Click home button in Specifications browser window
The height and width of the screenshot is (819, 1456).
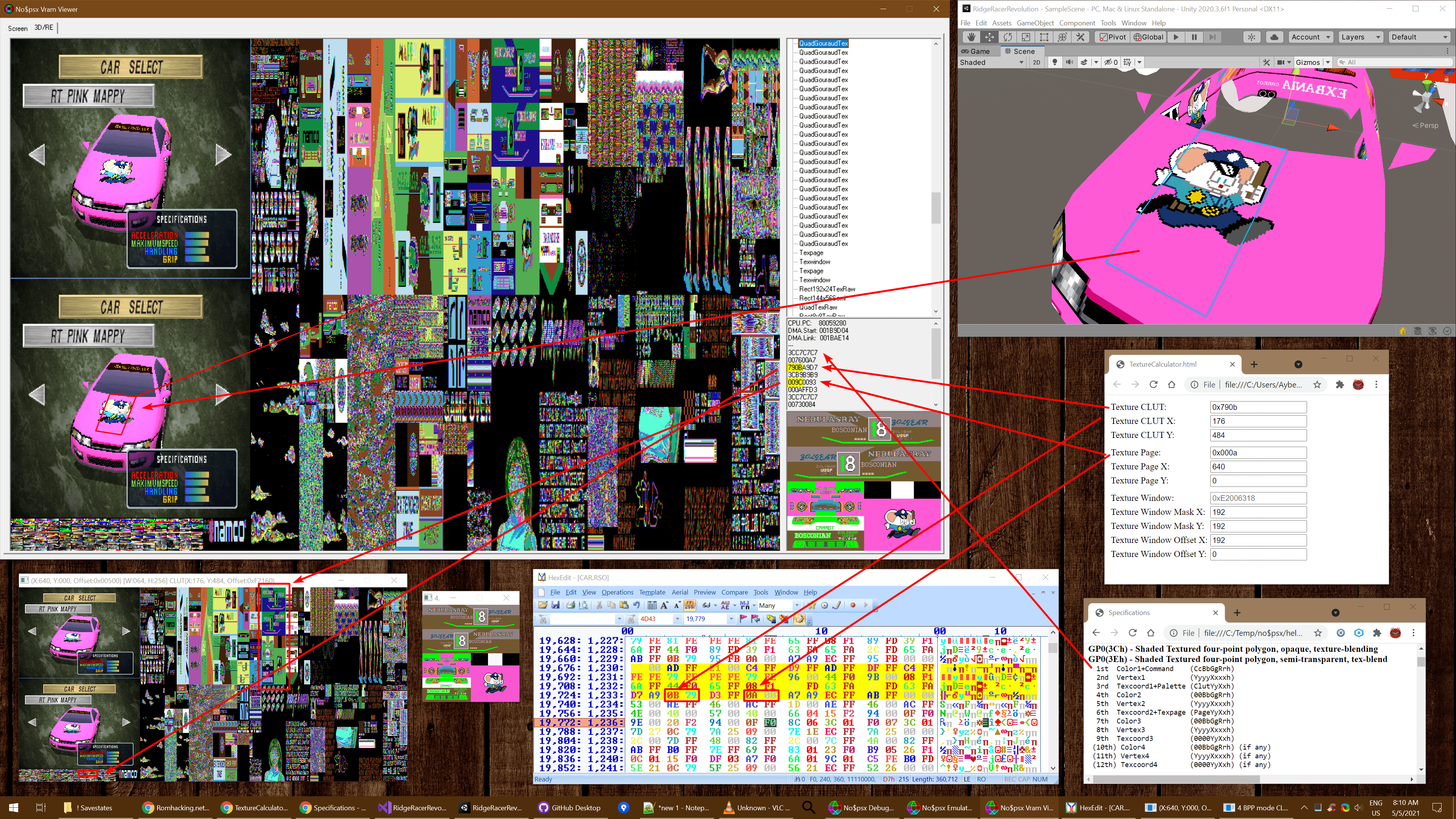point(1150,633)
